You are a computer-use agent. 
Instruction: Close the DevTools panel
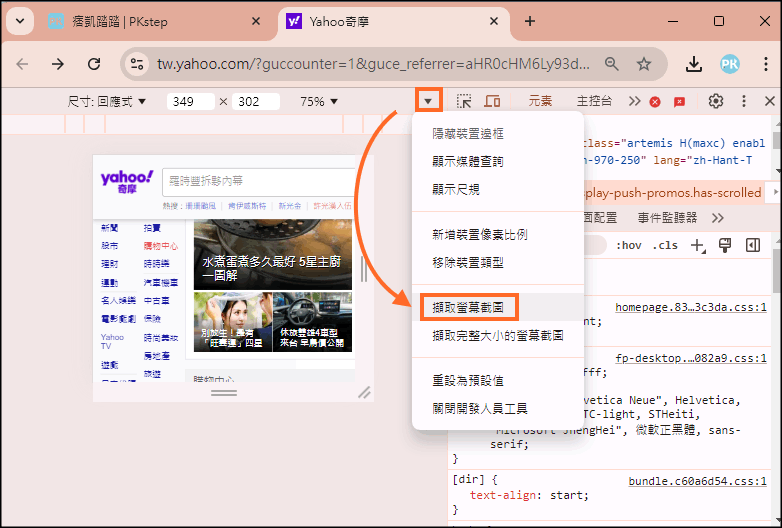(x=770, y=101)
